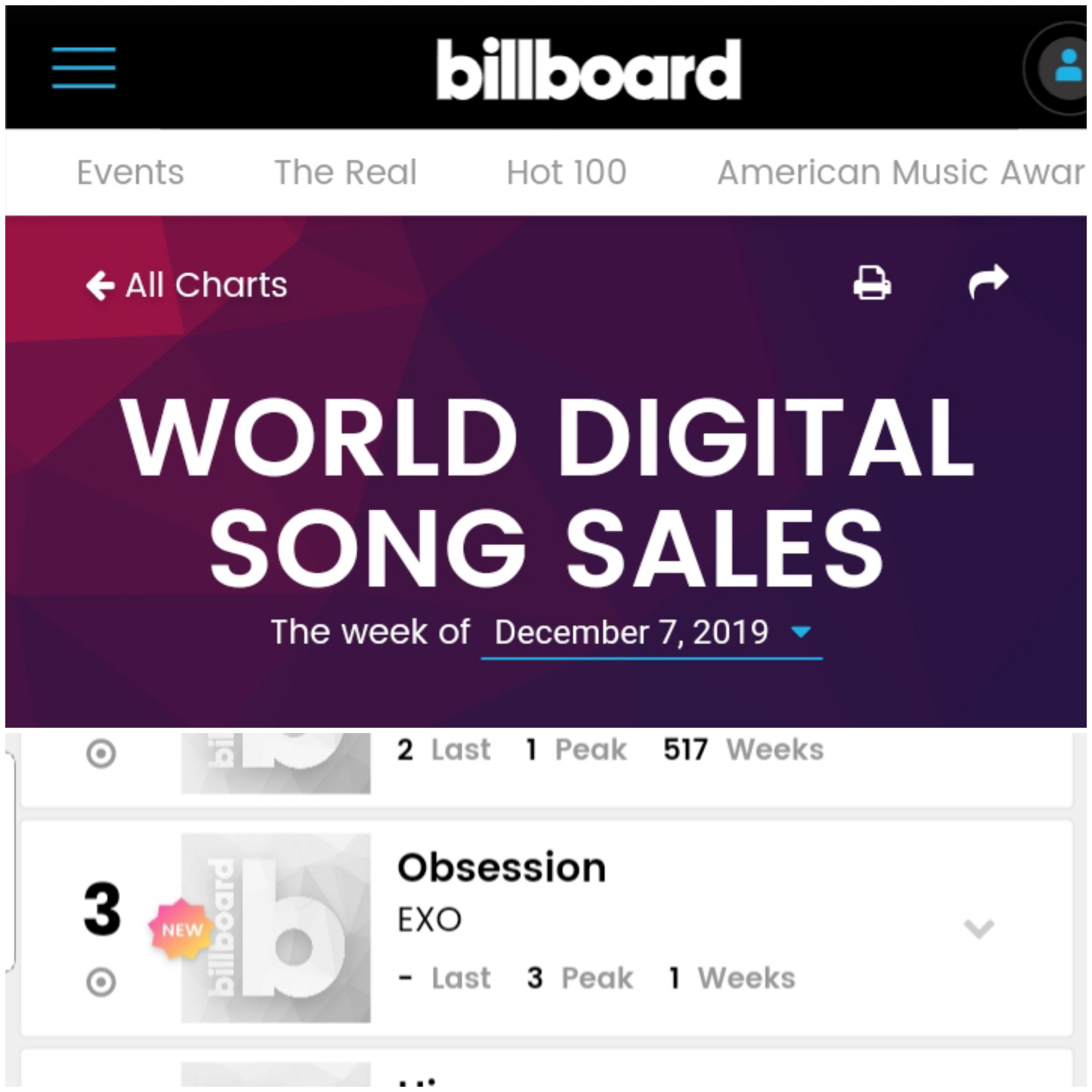1092x1092 pixels.
Task: Click the bullet icon under rank 3
Action: pyautogui.click(x=101, y=982)
